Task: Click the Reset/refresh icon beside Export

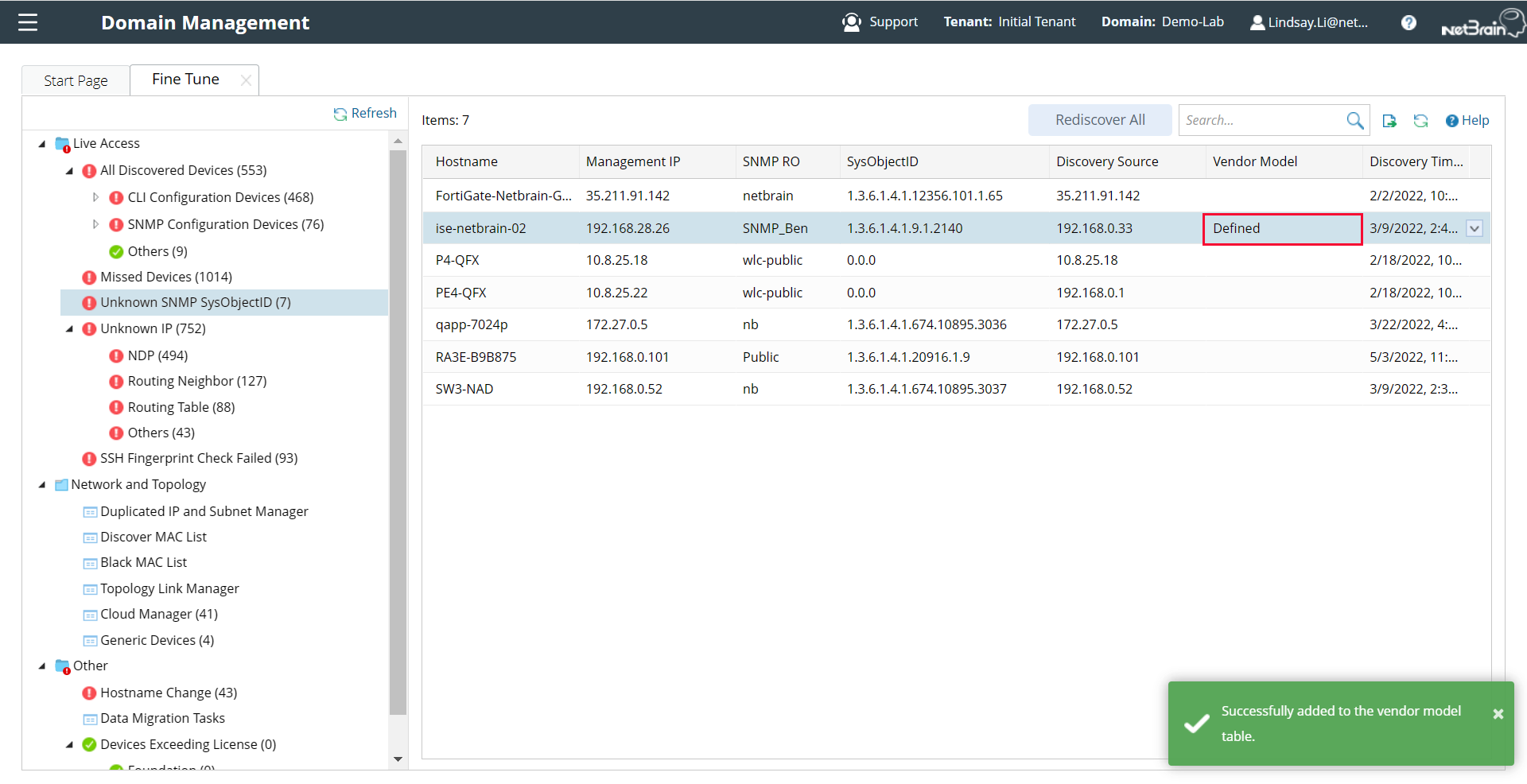Action: (1421, 120)
